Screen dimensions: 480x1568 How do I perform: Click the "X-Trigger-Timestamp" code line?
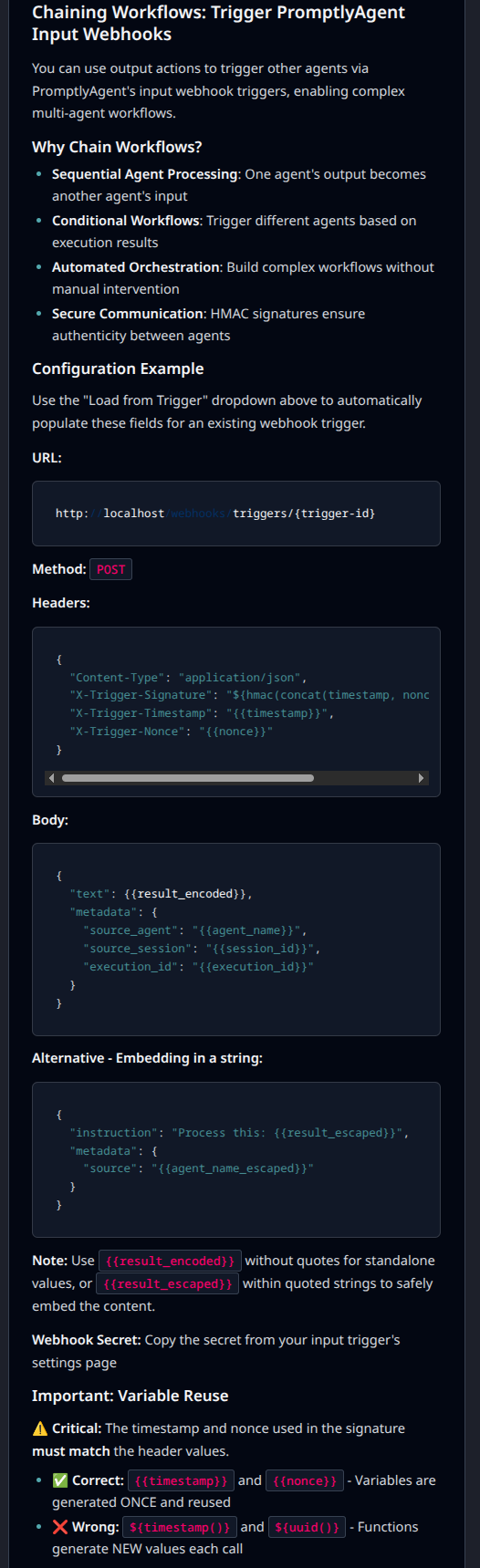click(x=202, y=713)
